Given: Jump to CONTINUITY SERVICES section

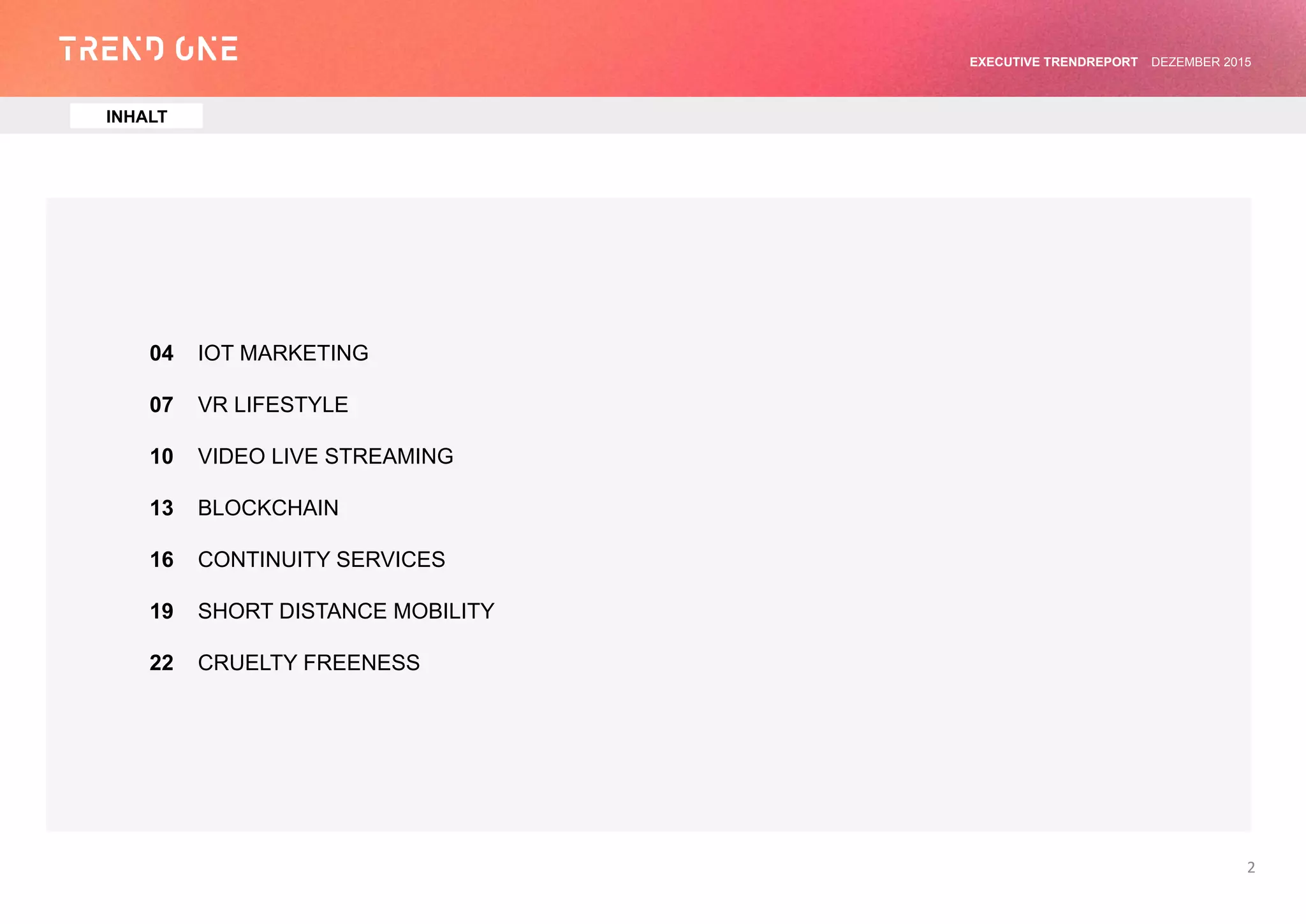Looking at the screenshot, I should coord(321,560).
